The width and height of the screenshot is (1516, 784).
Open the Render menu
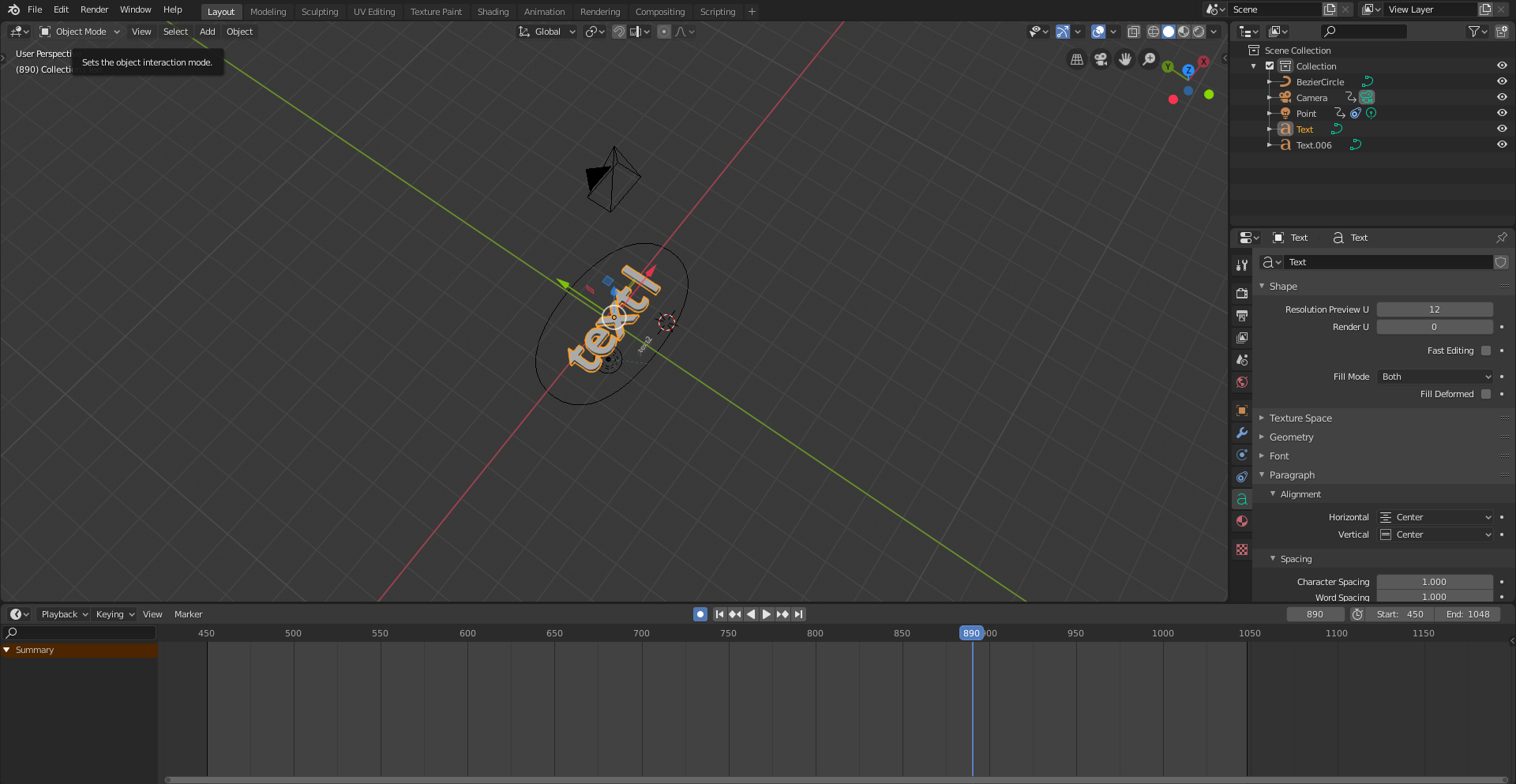[94, 9]
